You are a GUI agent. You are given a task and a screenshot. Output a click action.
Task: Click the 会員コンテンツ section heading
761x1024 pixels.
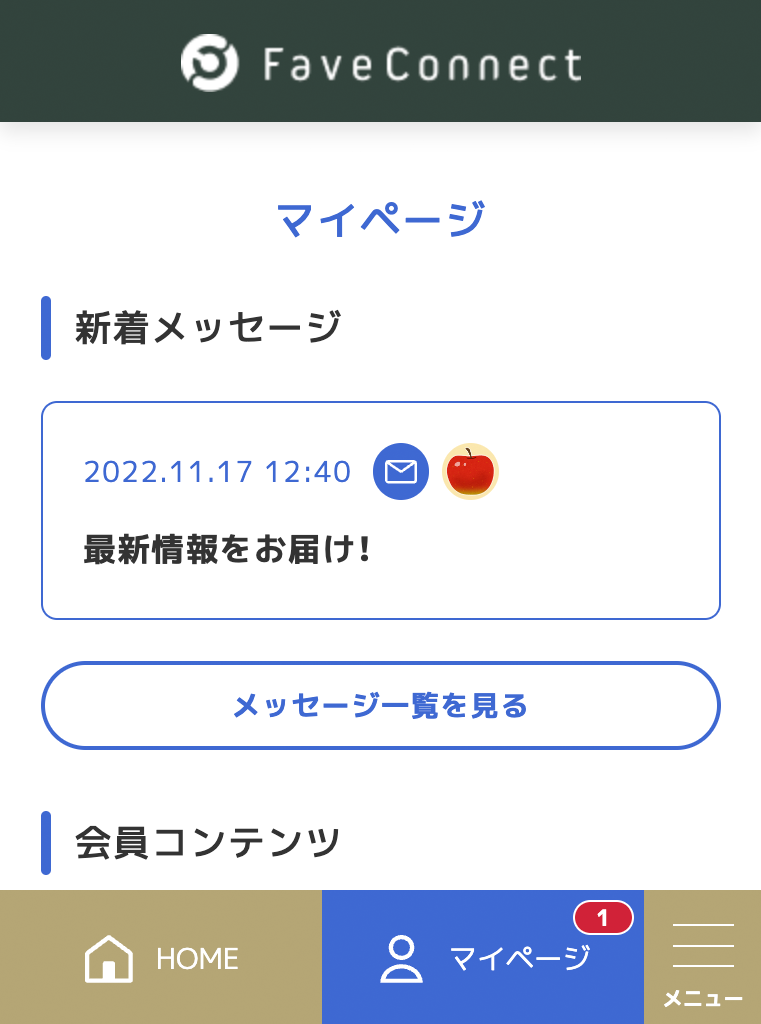(x=208, y=842)
